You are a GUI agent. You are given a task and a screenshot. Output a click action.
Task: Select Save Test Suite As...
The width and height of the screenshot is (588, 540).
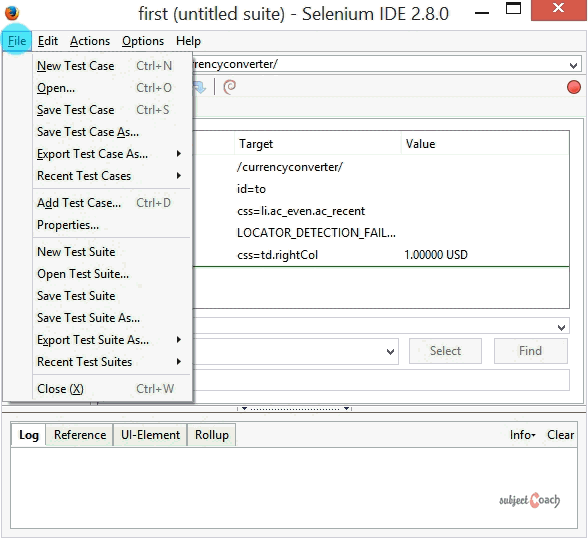point(112,318)
